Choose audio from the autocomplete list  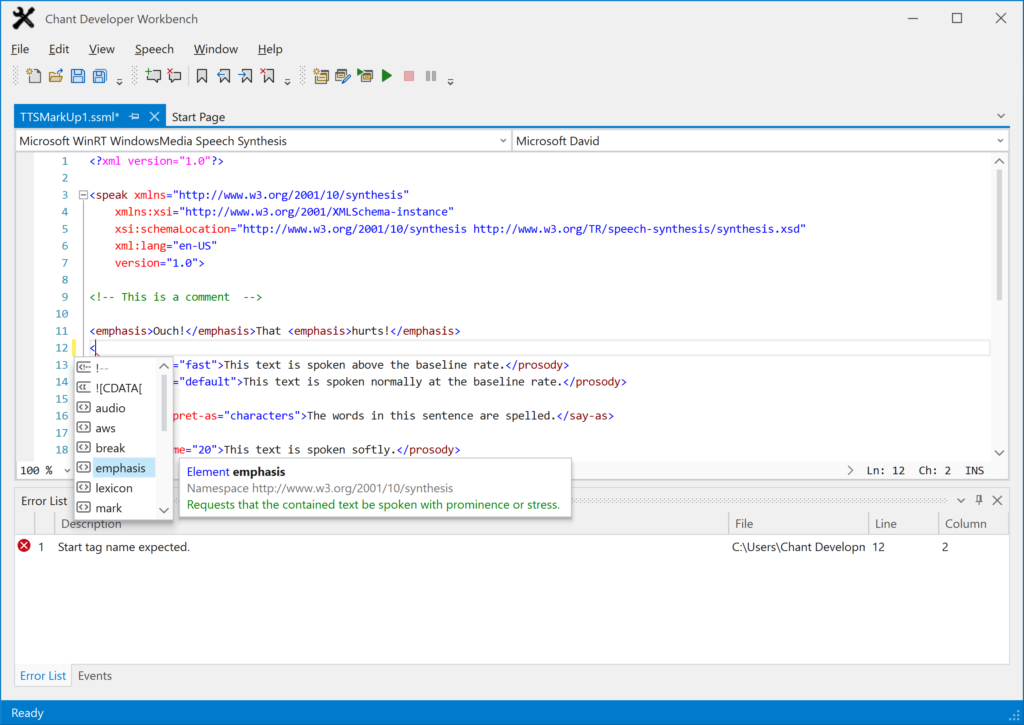110,408
